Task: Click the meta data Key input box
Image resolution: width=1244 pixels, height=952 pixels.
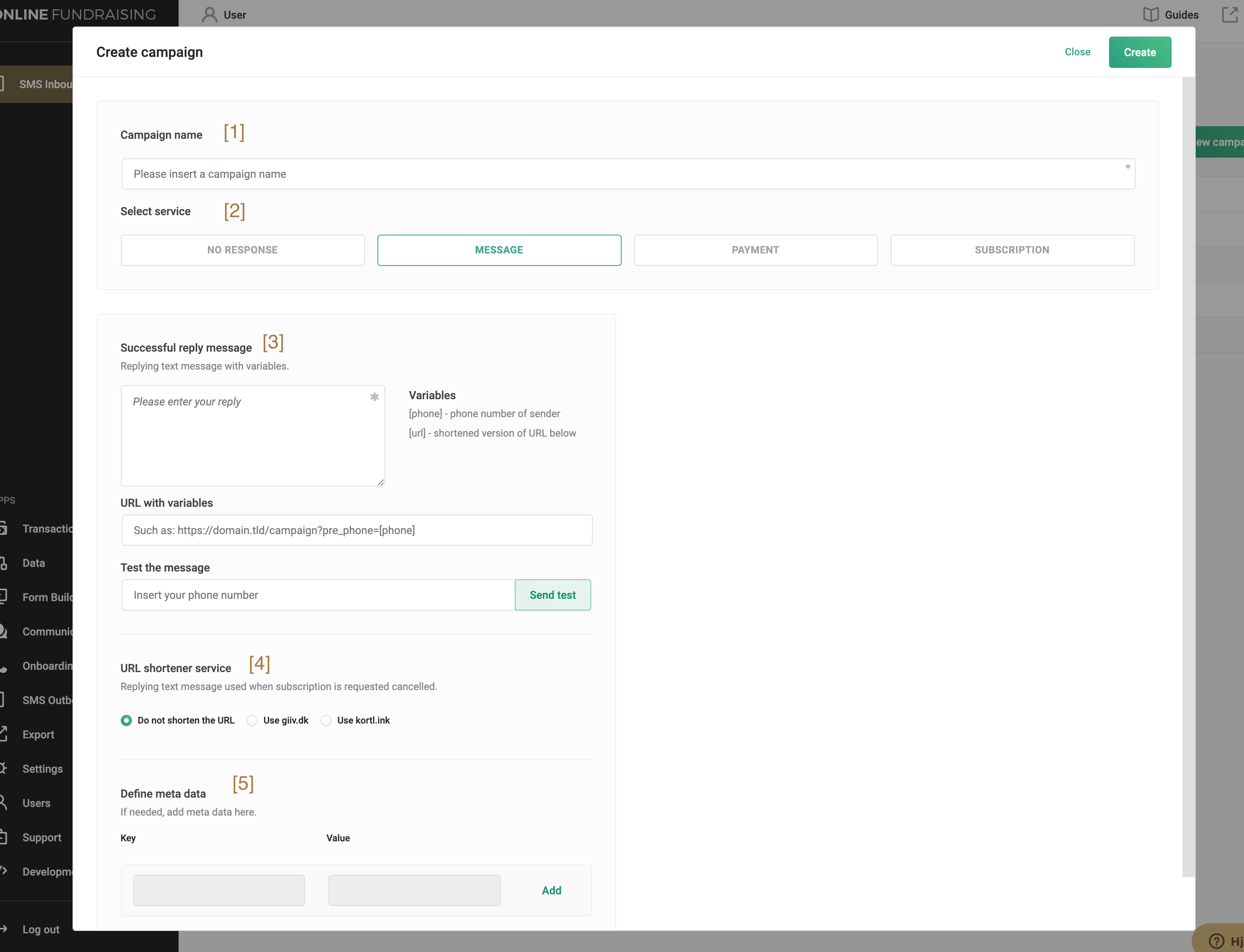Action: pos(219,890)
